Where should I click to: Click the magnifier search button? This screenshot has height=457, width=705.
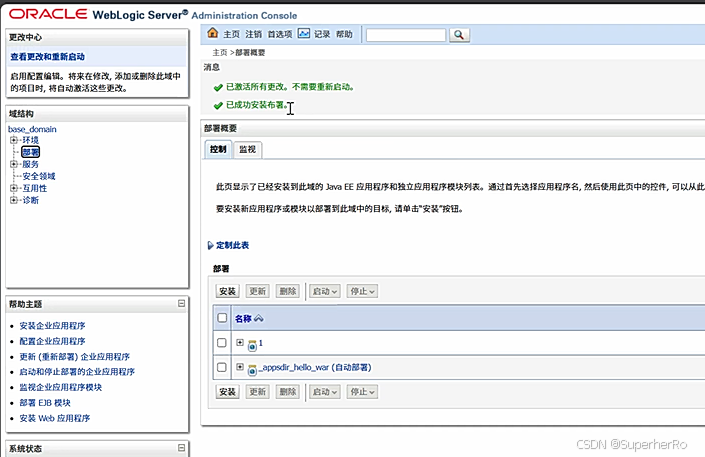click(x=459, y=35)
